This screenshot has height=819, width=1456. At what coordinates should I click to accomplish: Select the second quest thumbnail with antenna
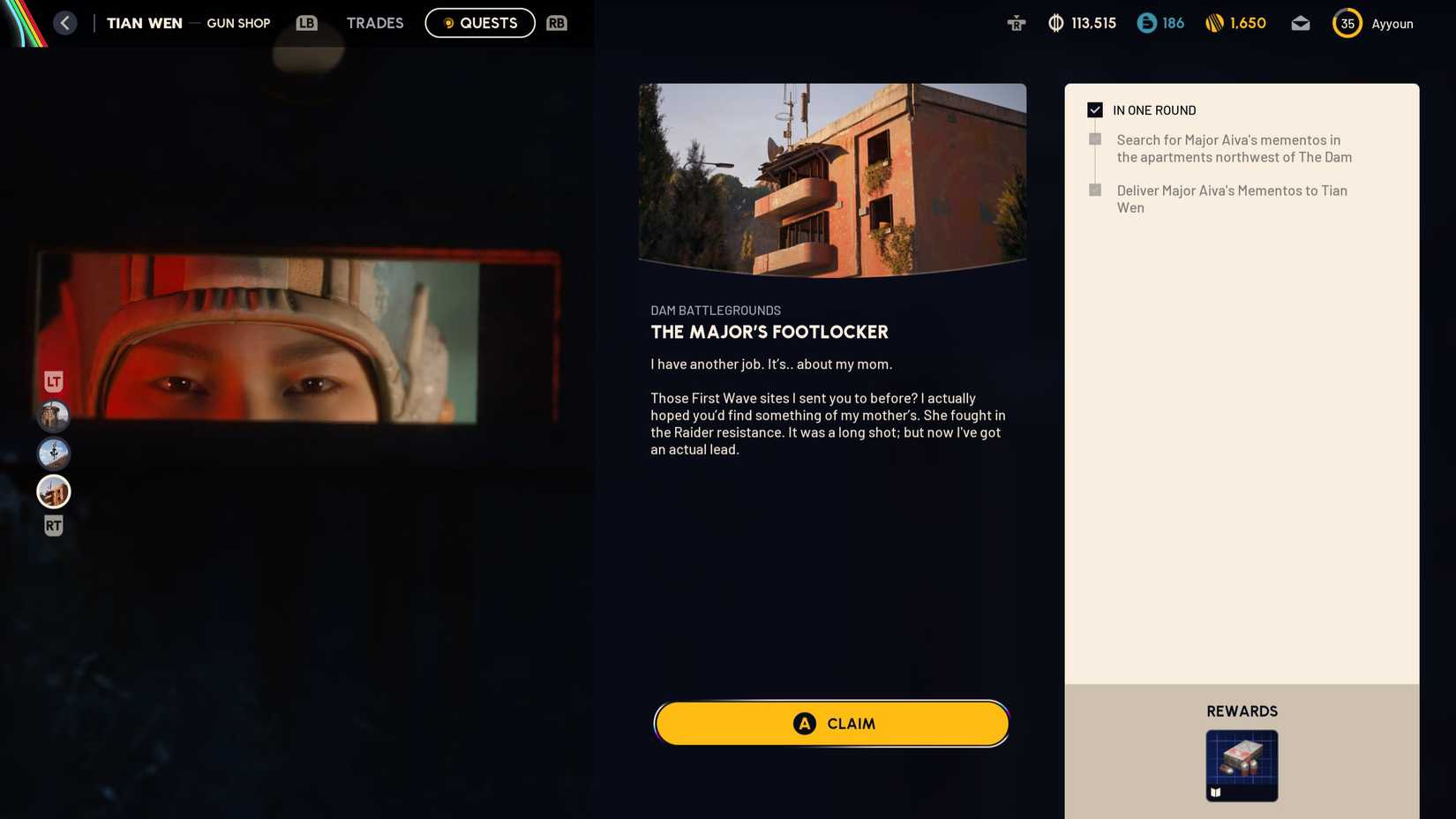pos(54,454)
